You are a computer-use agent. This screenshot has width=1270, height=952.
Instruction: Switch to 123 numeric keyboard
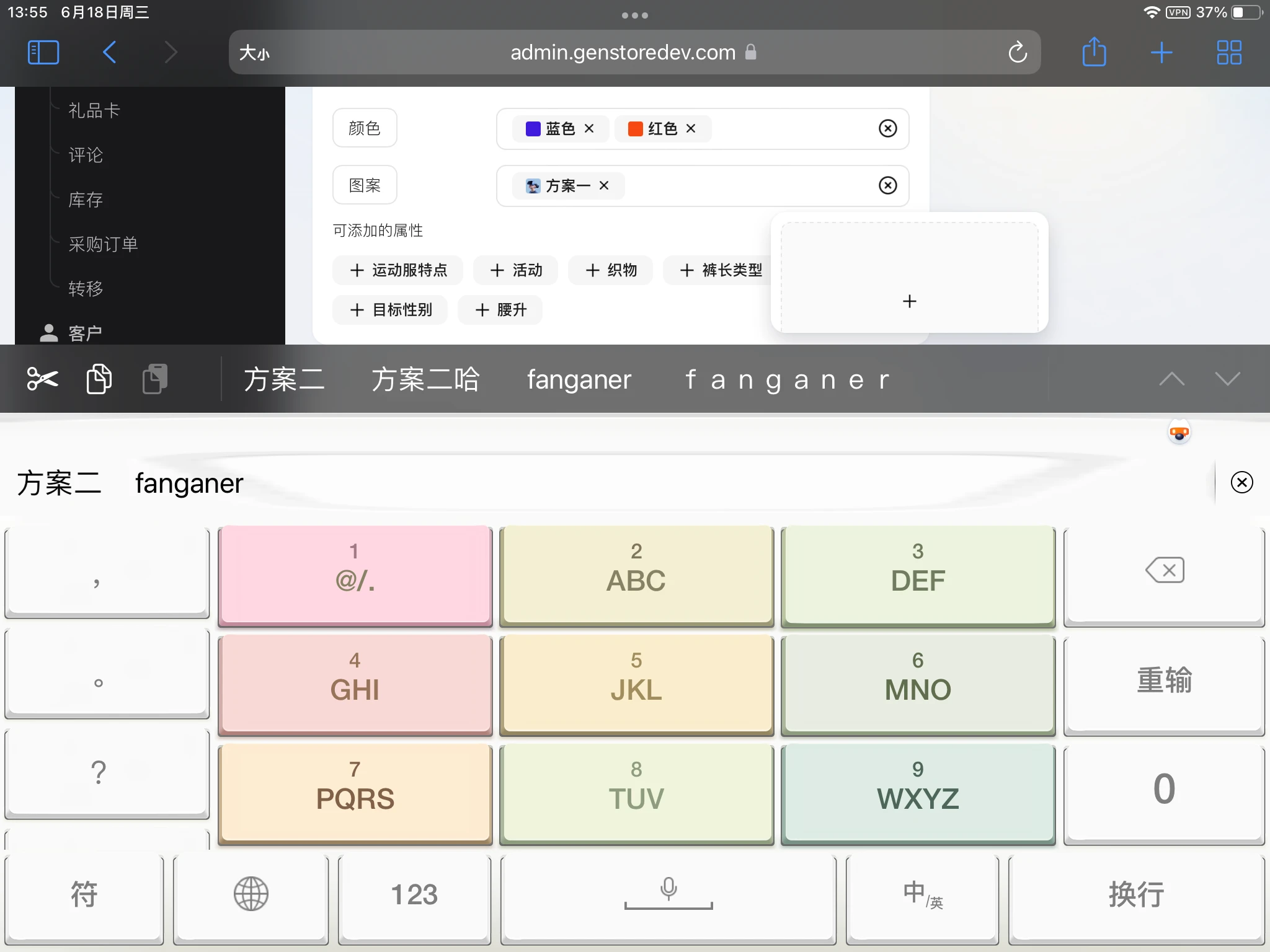(x=414, y=894)
